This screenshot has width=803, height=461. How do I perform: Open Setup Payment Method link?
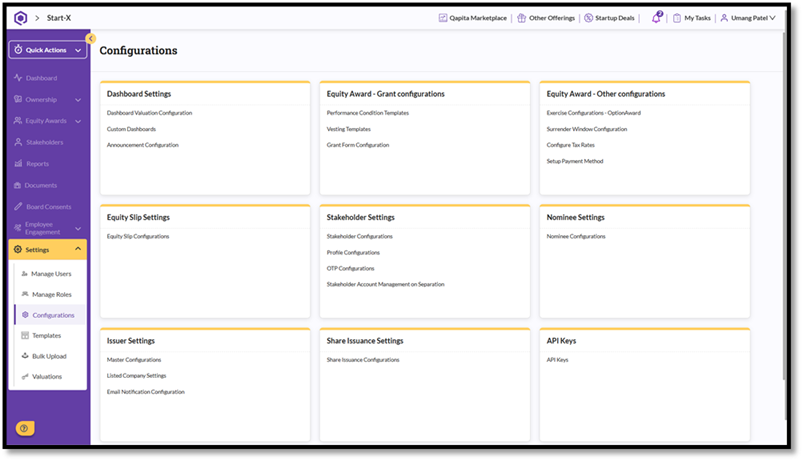tap(575, 161)
